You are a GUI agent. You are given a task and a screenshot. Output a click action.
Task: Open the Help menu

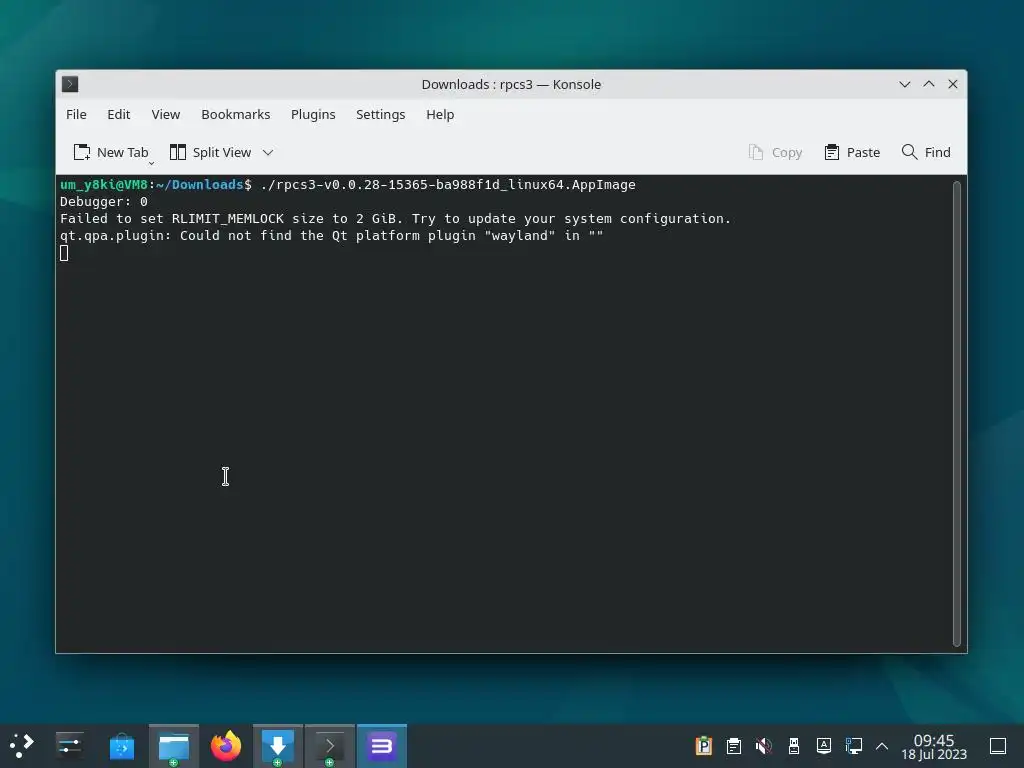point(440,114)
